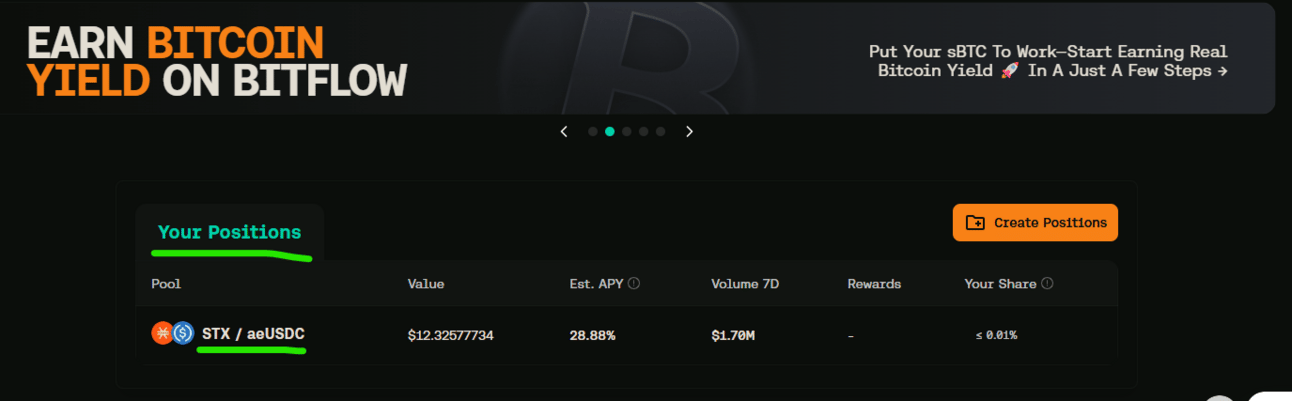Click the Volume 7D column header

tap(745, 284)
